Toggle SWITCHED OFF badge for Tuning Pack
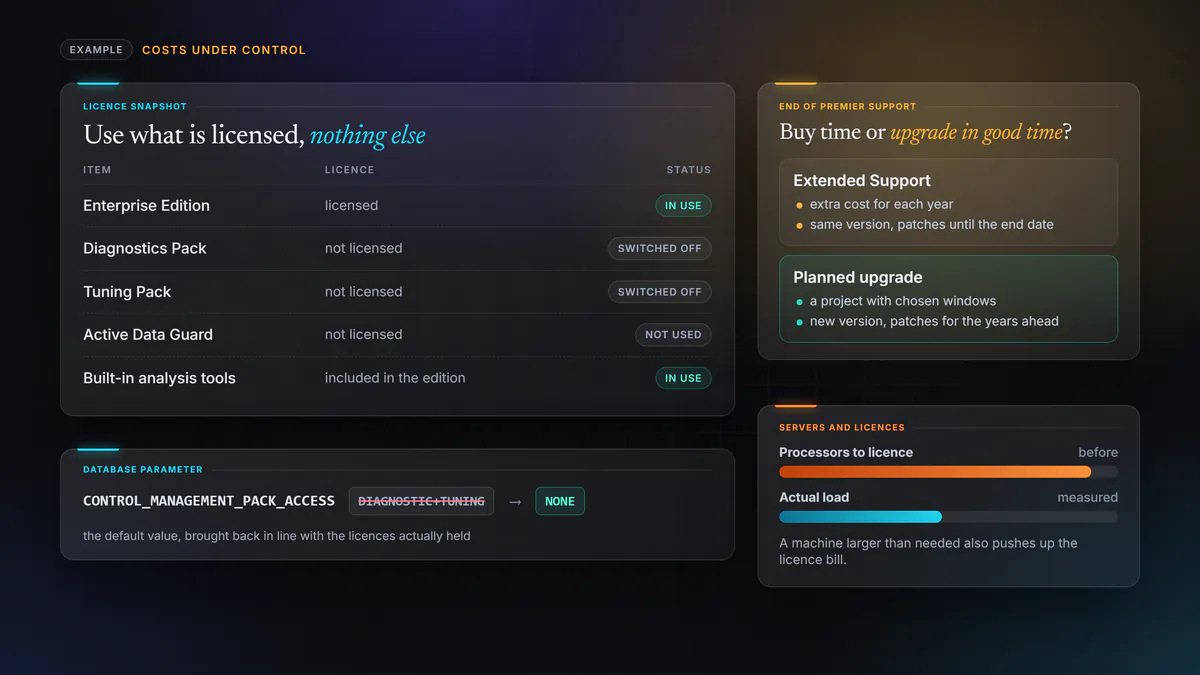The width and height of the screenshot is (1200, 675). [x=659, y=292]
